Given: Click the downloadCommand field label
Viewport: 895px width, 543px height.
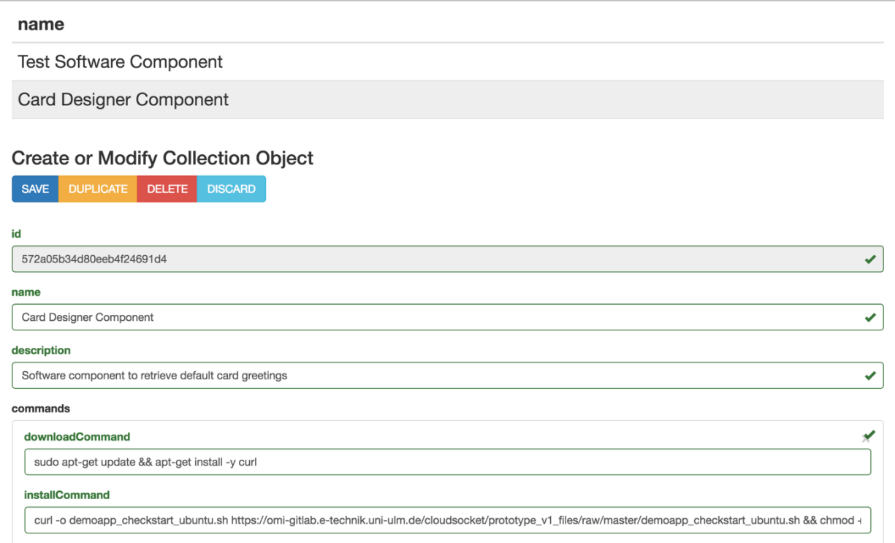Looking at the screenshot, I should coord(77,437).
